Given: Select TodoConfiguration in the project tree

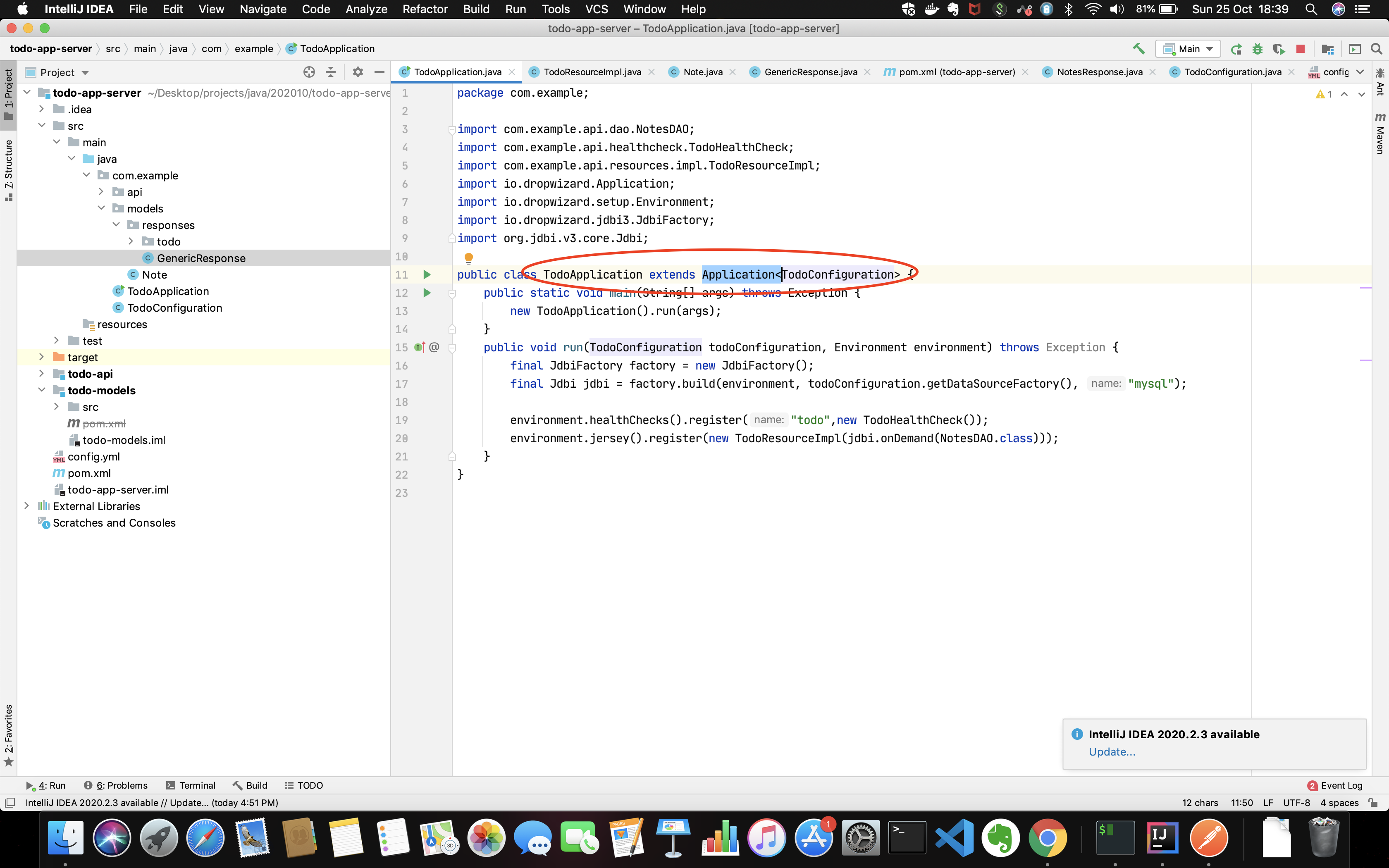Looking at the screenshot, I should coord(174,308).
